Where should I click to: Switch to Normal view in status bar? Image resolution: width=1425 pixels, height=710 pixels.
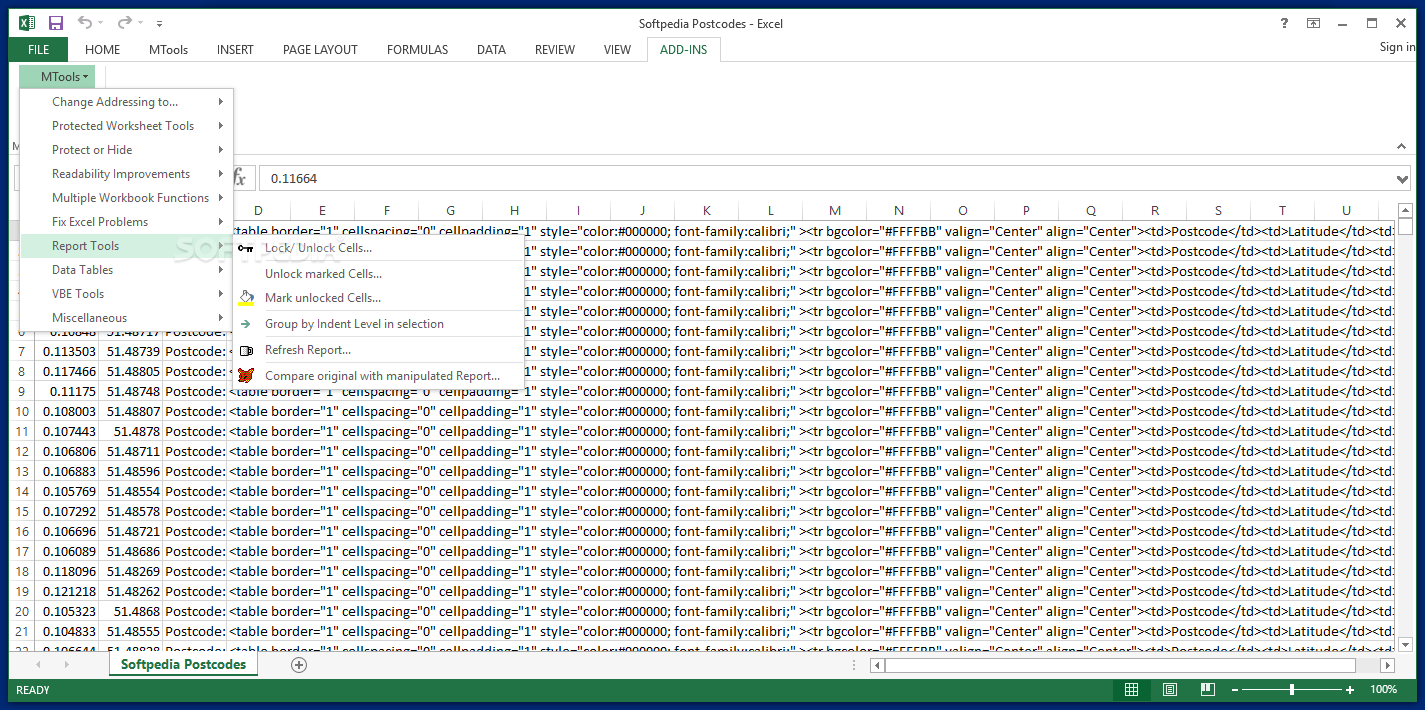[x=1131, y=690]
